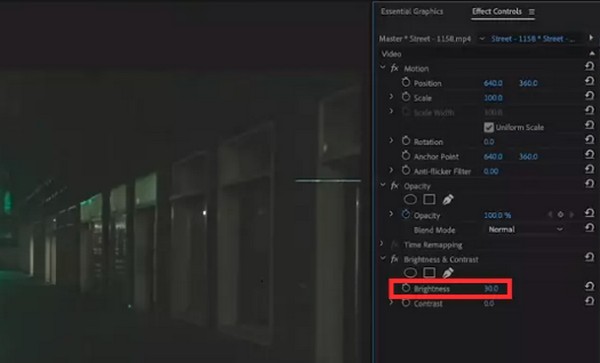
Task: Reset the Anti-flicker Filter parameter
Action: coord(590,169)
